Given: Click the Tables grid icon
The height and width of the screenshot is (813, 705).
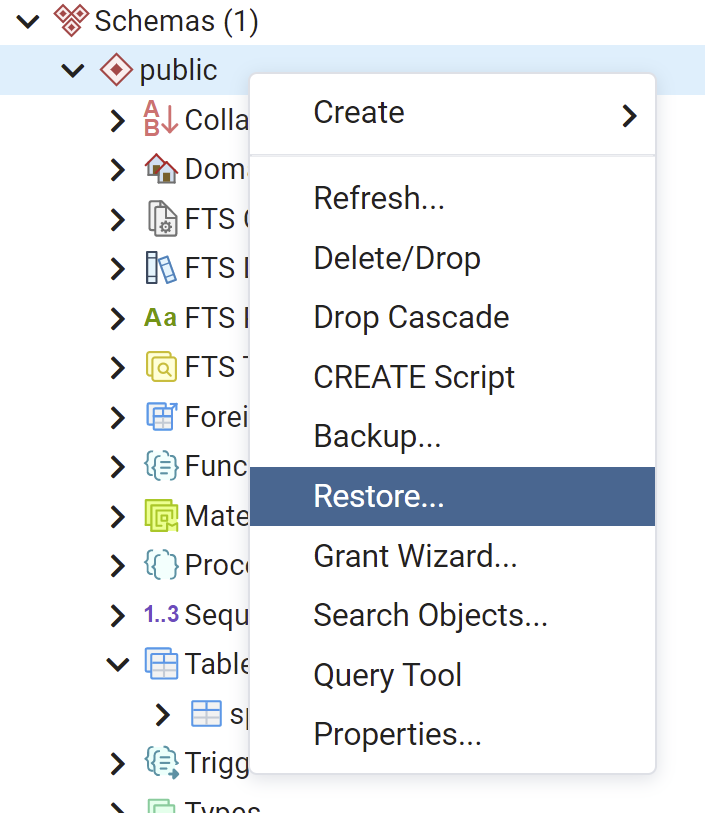Looking at the screenshot, I should 160,663.
